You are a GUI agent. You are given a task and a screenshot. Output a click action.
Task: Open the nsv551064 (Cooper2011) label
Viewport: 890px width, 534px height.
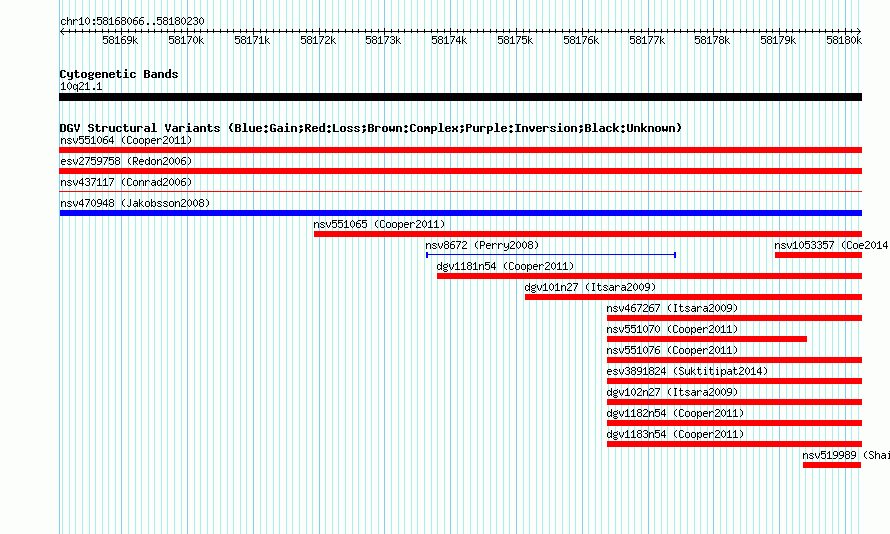(x=126, y=140)
